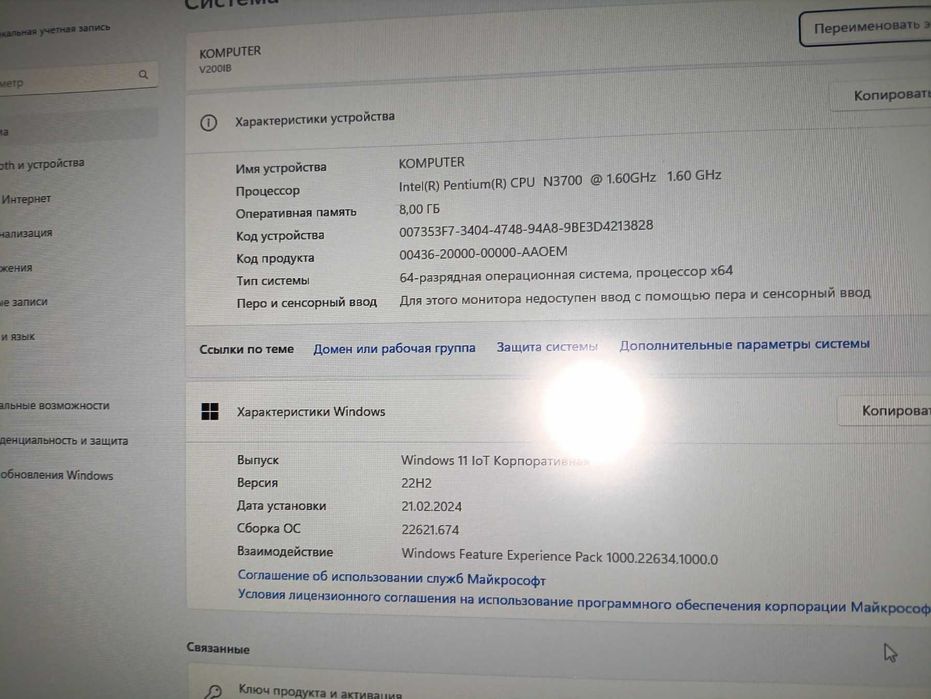Open Персонализация sidebar section
The width and height of the screenshot is (931, 699).
click(26, 233)
